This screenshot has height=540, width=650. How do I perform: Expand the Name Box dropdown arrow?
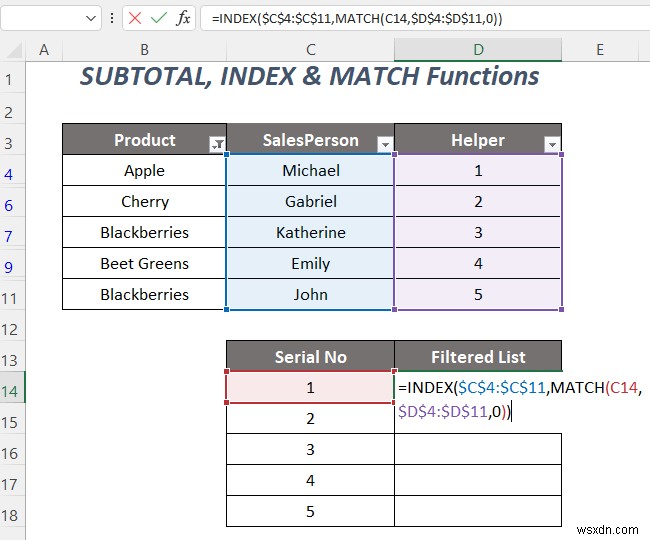[x=90, y=18]
